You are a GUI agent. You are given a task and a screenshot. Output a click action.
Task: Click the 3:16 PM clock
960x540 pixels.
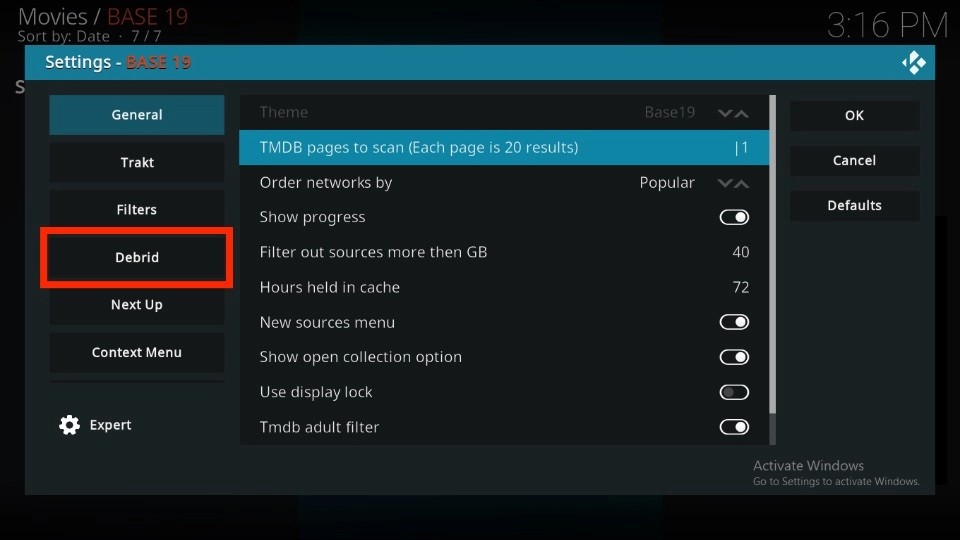point(887,26)
